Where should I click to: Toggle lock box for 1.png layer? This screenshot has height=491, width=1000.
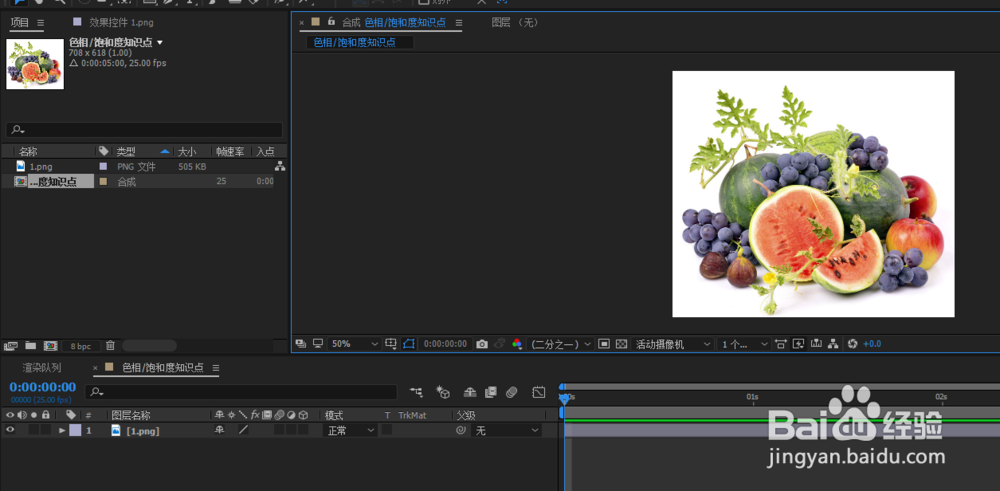pos(46,430)
